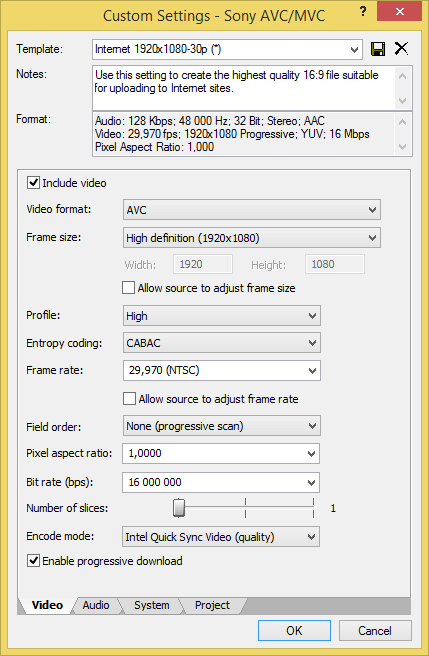Open the Project tab
Viewport: 429px width, 656px height.
[212, 605]
